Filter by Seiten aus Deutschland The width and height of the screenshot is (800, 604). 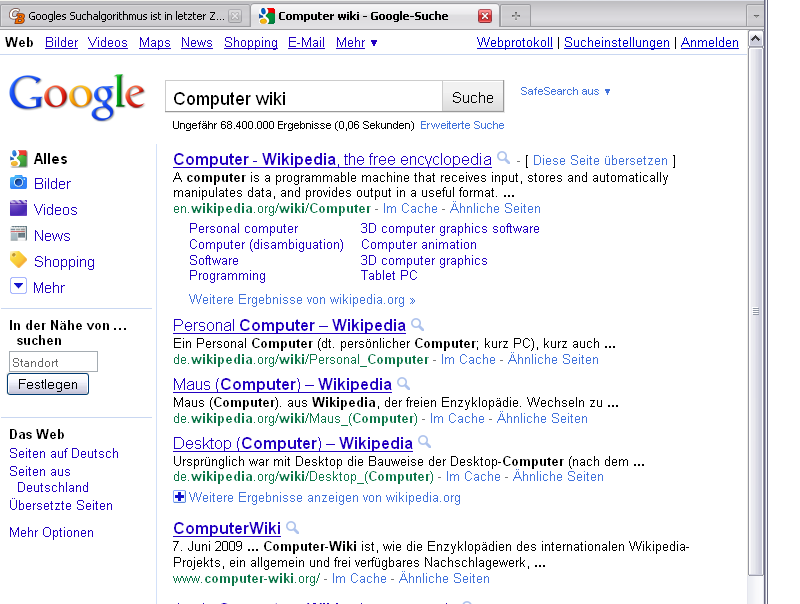49,480
